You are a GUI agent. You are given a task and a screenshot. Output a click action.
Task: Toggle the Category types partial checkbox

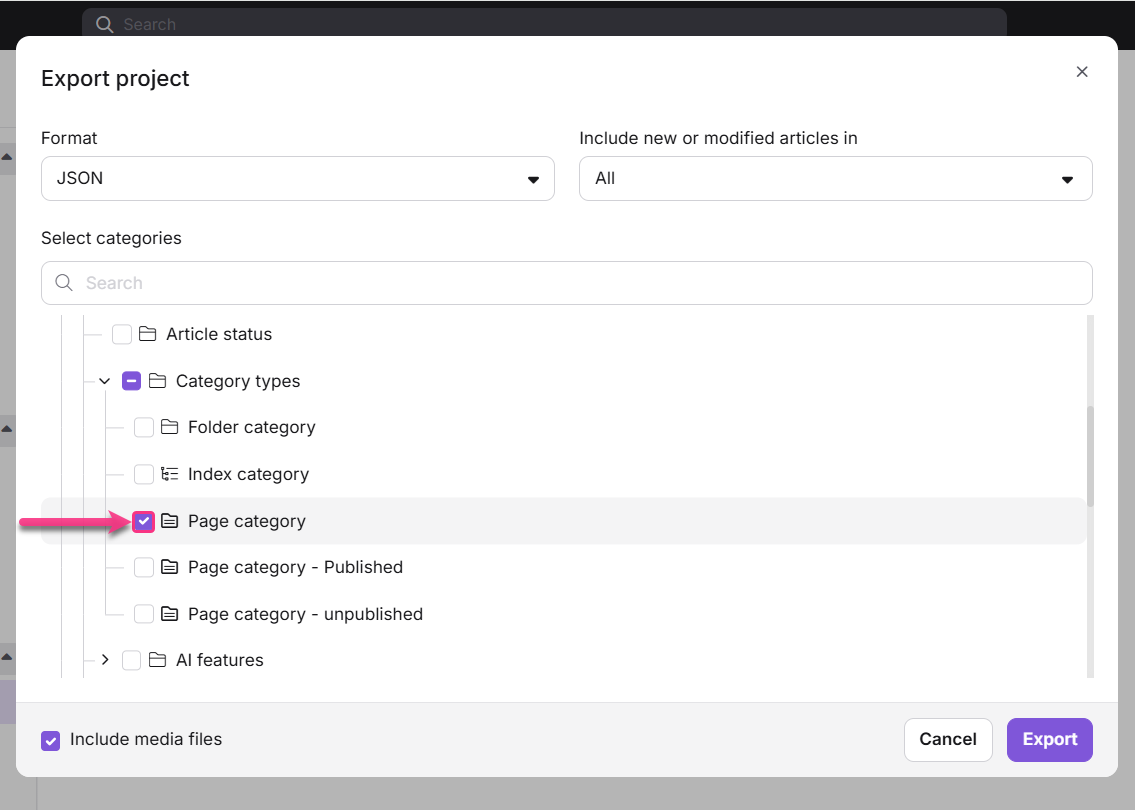click(x=131, y=381)
